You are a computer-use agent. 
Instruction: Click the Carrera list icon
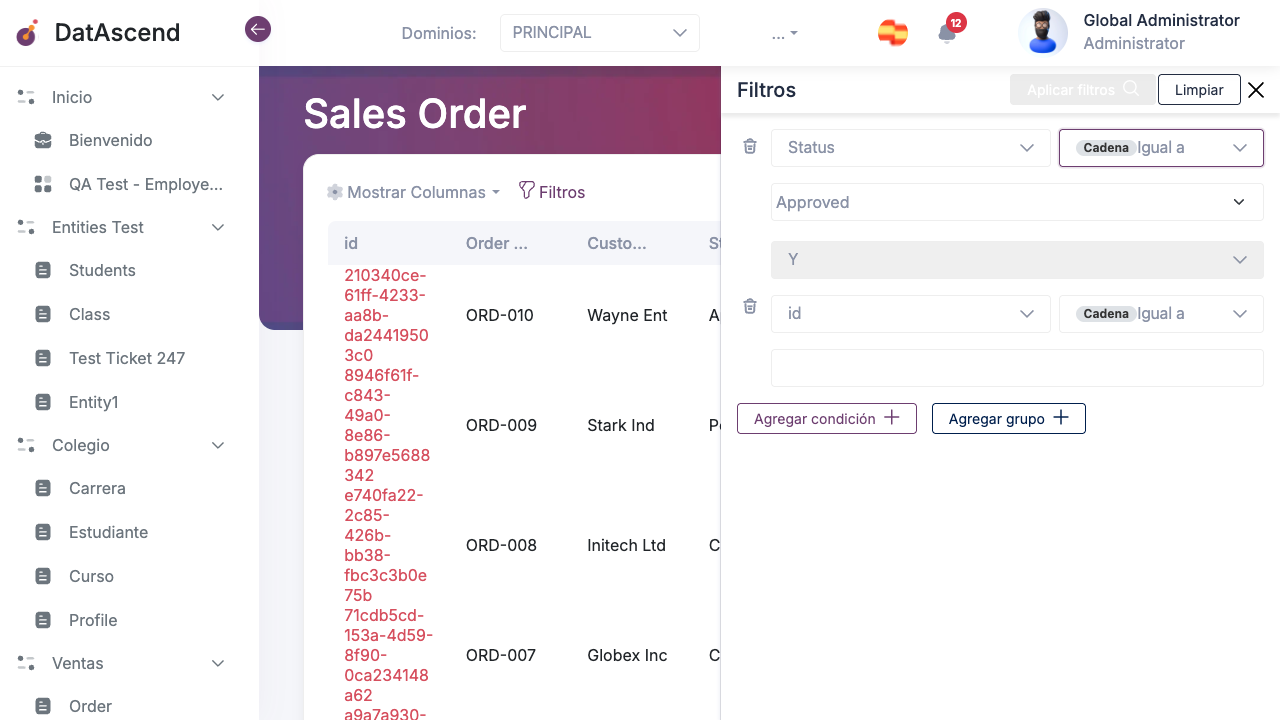(x=43, y=488)
